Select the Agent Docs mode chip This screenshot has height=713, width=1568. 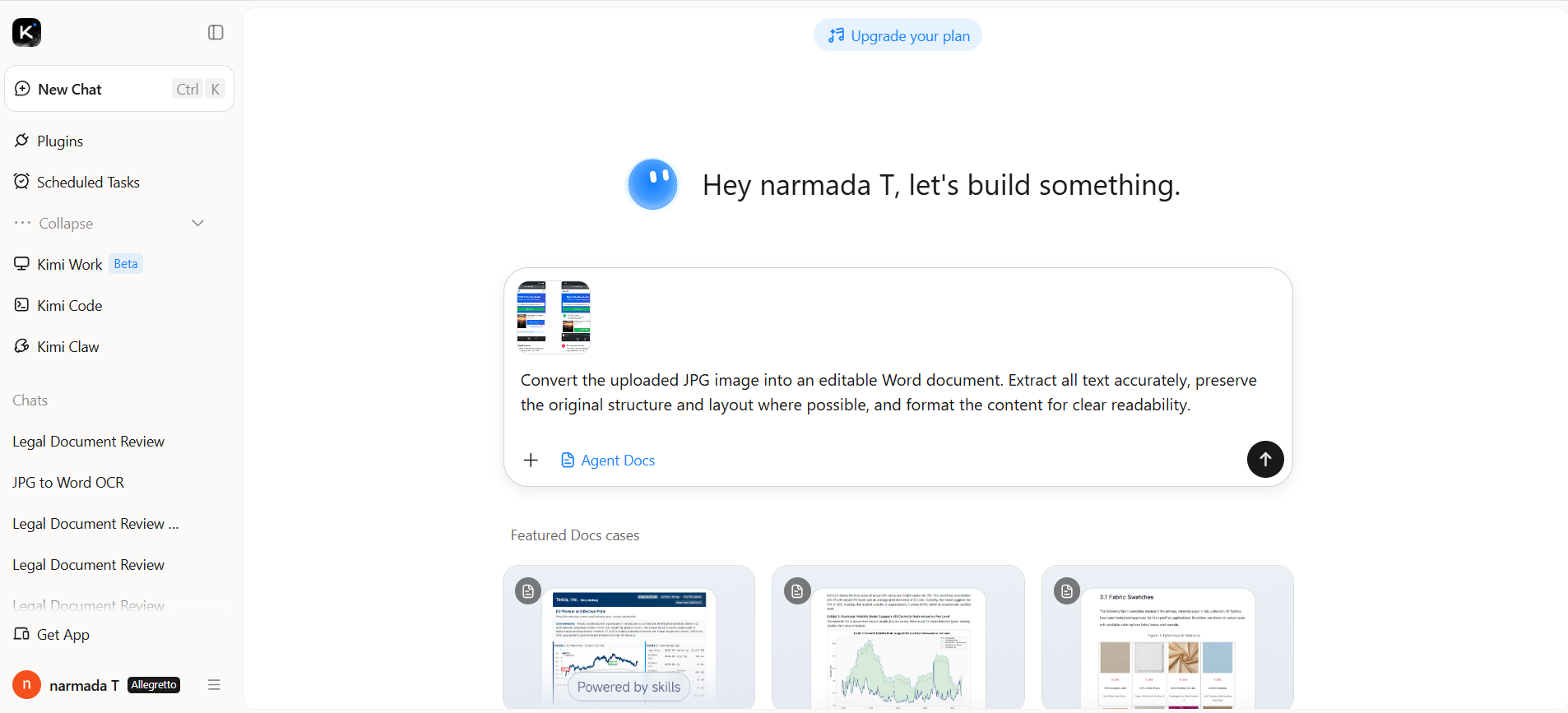tap(608, 461)
